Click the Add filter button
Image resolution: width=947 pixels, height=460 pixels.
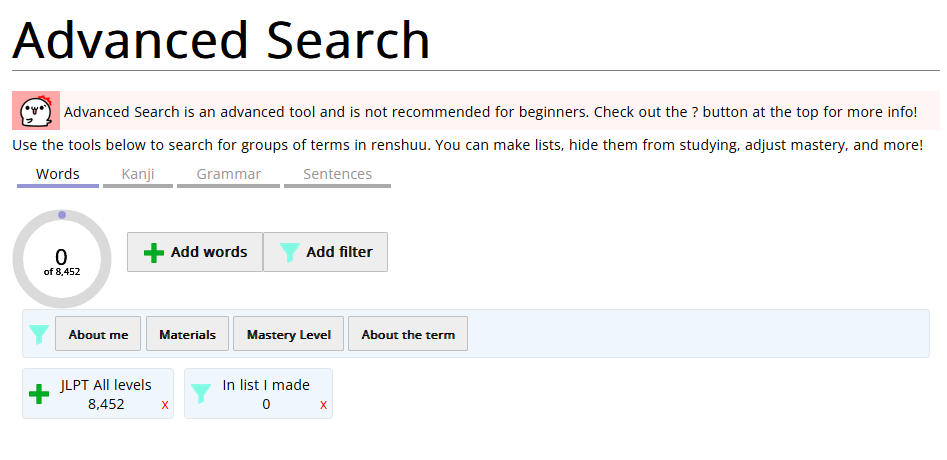[x=326, y=252]
